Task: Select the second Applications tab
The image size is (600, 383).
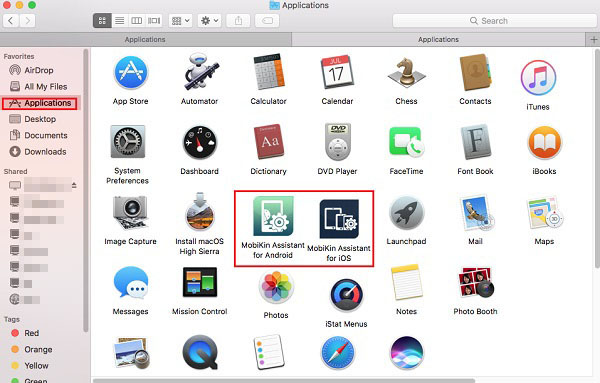Action: pyautogui.click(x=439, y=39)
